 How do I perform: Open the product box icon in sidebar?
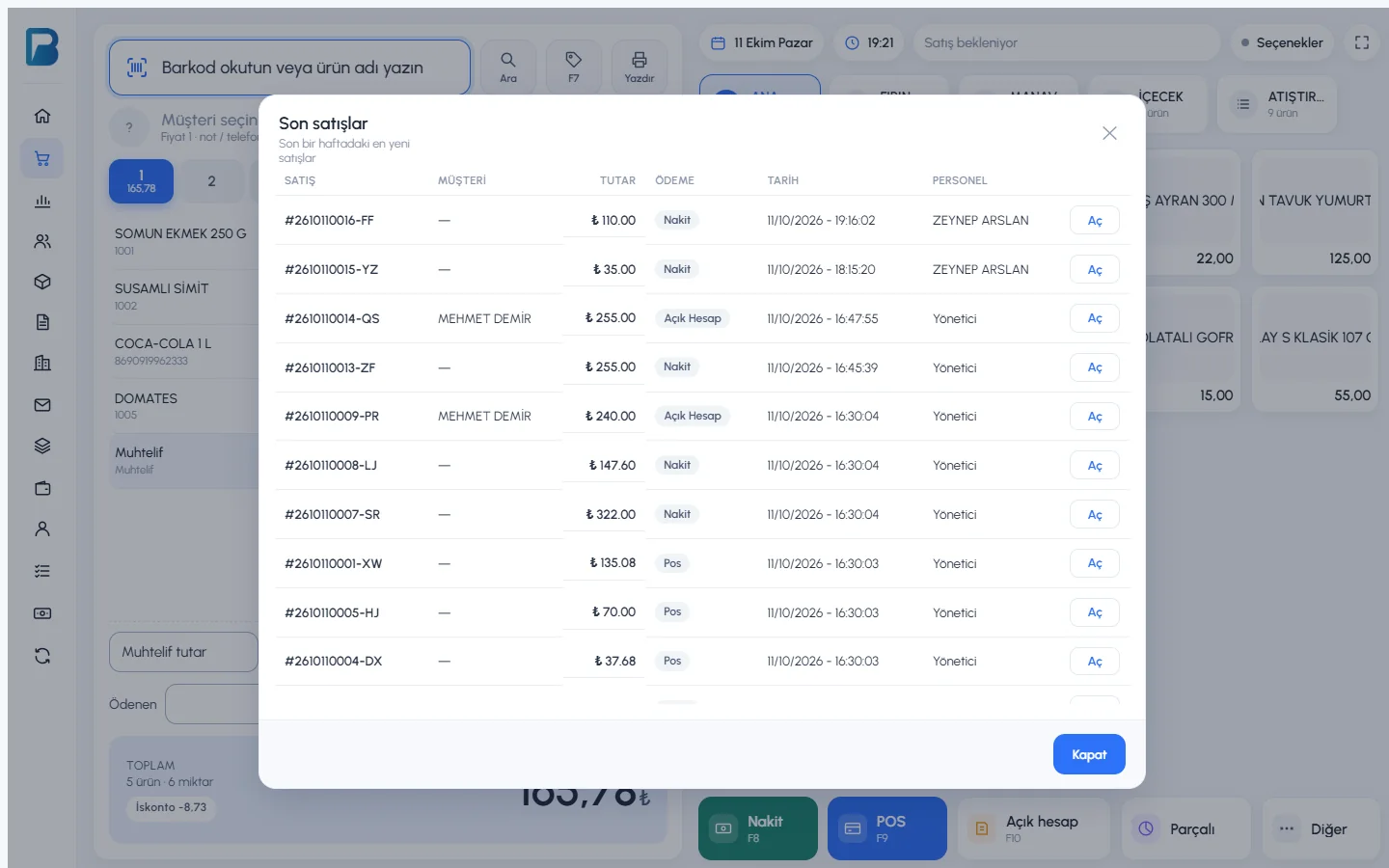[x=42, y=283]
